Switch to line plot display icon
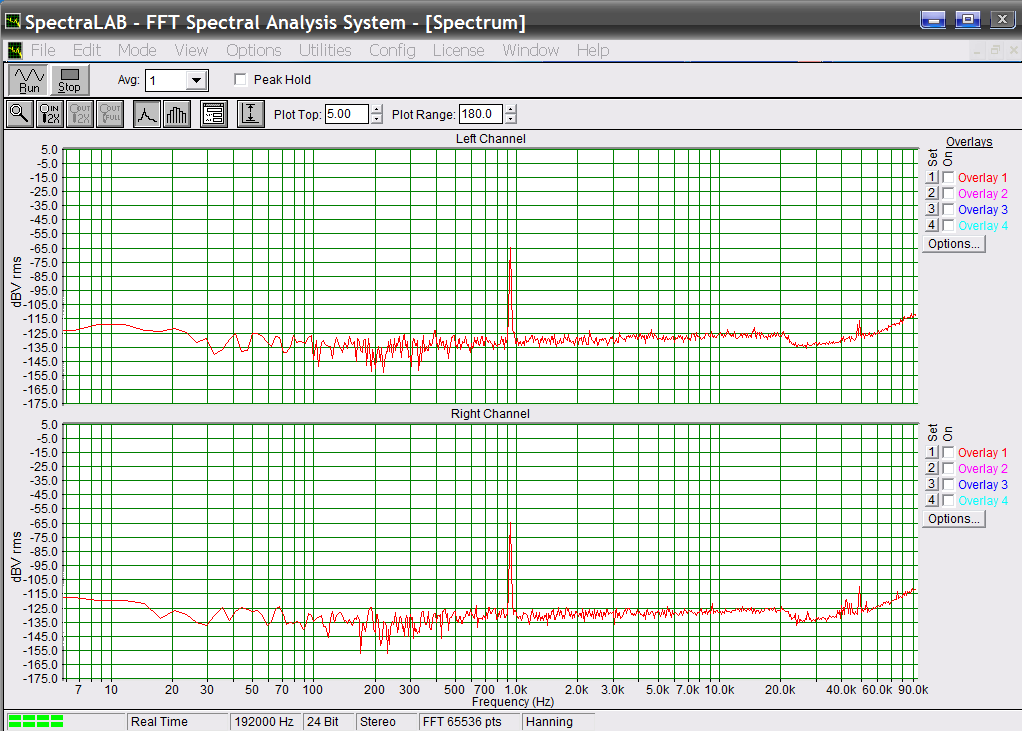The image size is (1022, 731). pyautogui.click(x=147, y=114)
